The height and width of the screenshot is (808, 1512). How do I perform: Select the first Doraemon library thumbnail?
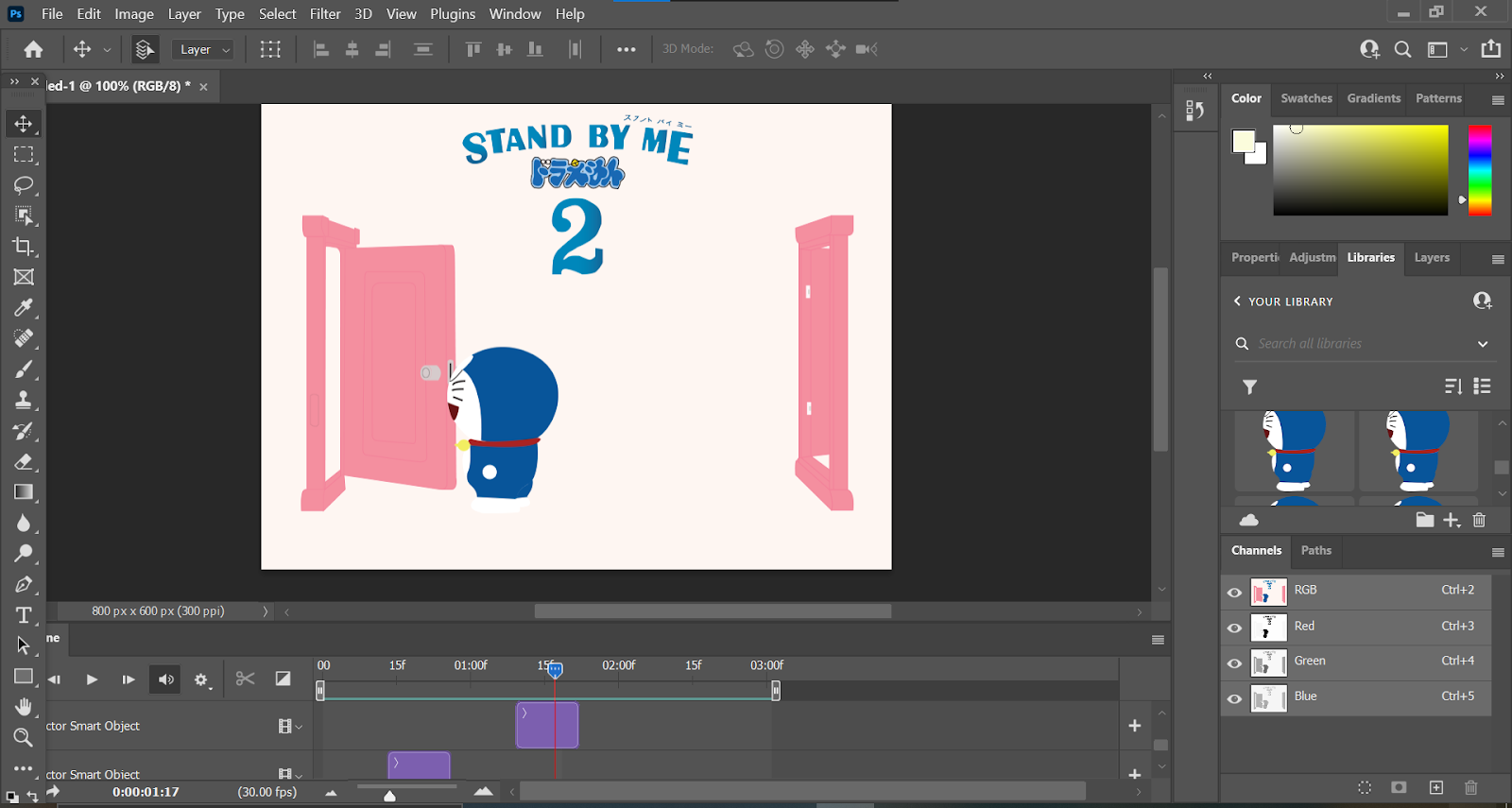point(1295,452)
